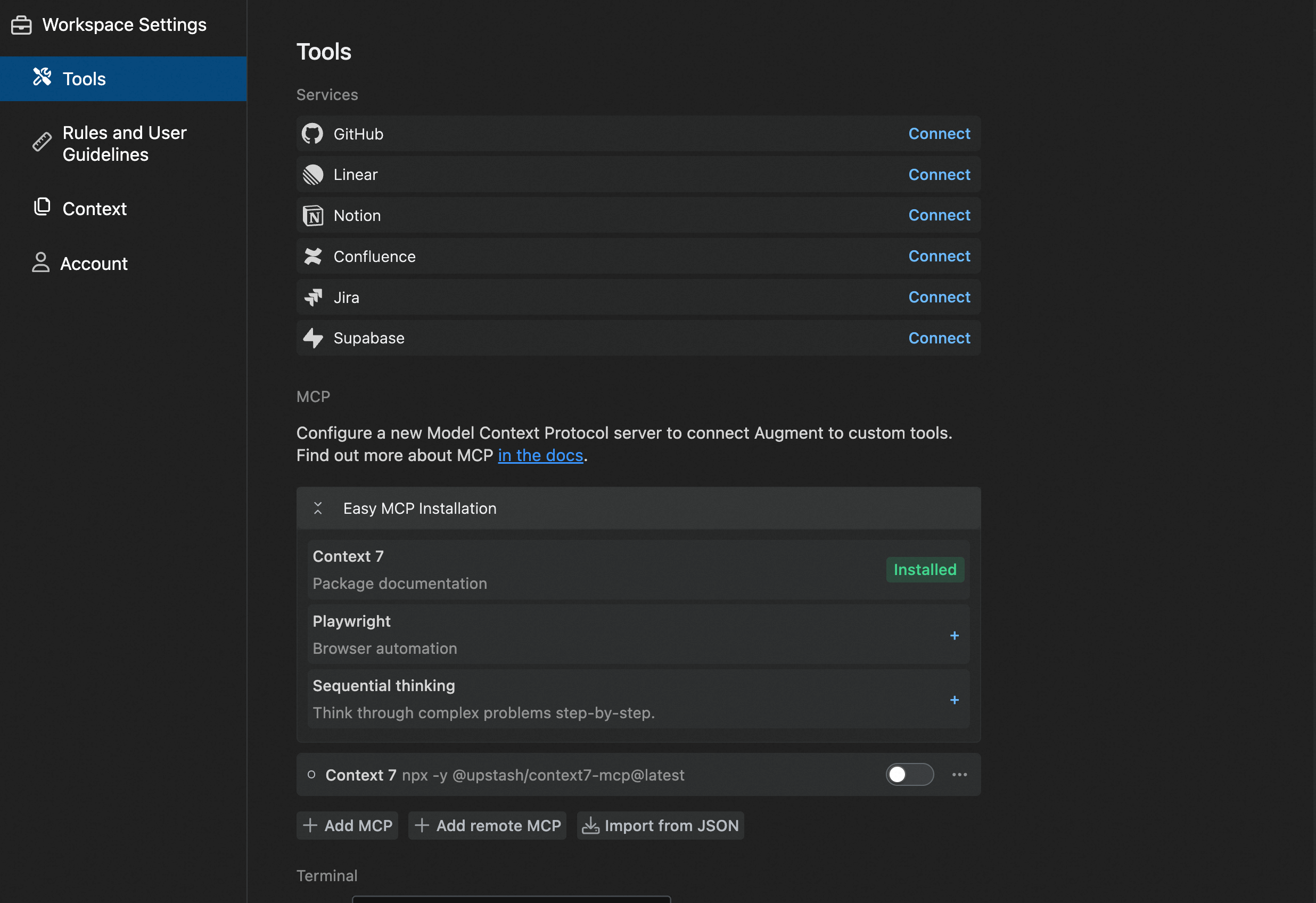
Task: Click the GitHub logo icon
Action: [x=312, y=134]
